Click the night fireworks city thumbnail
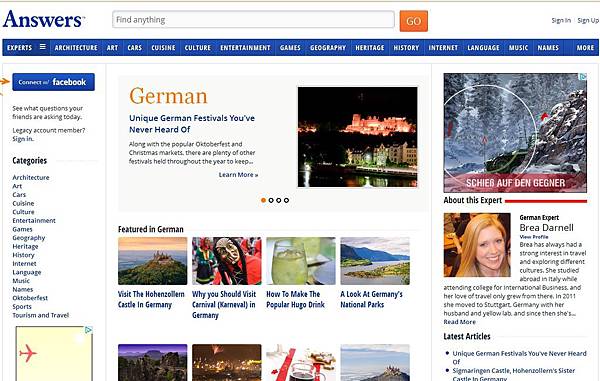Viewport: 600px width, 381px height. coord(227,363)
